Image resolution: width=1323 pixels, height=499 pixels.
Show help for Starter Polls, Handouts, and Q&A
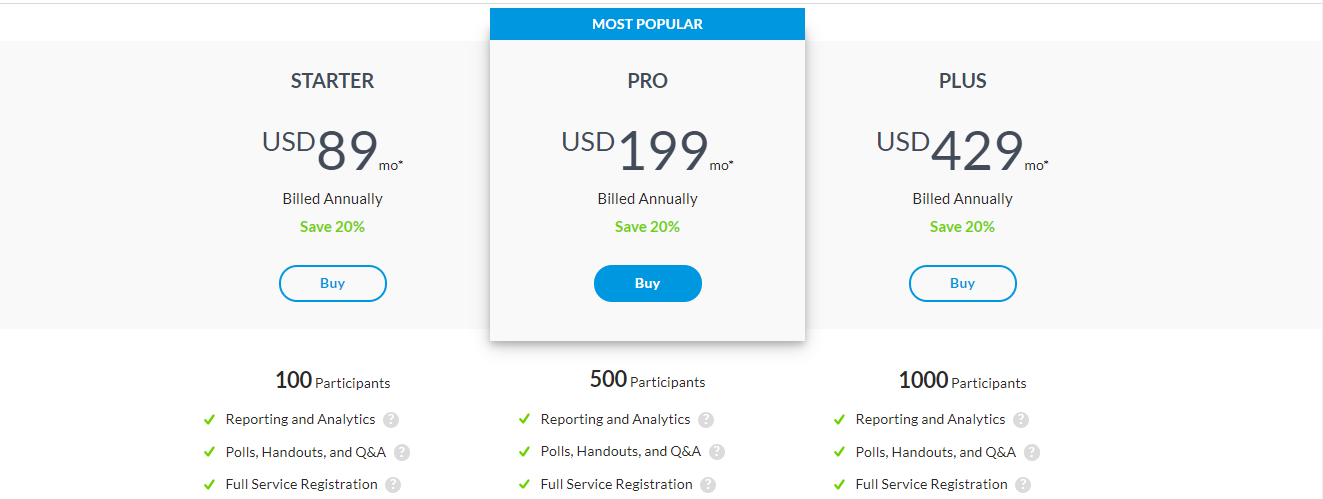[x=402, y=452]
